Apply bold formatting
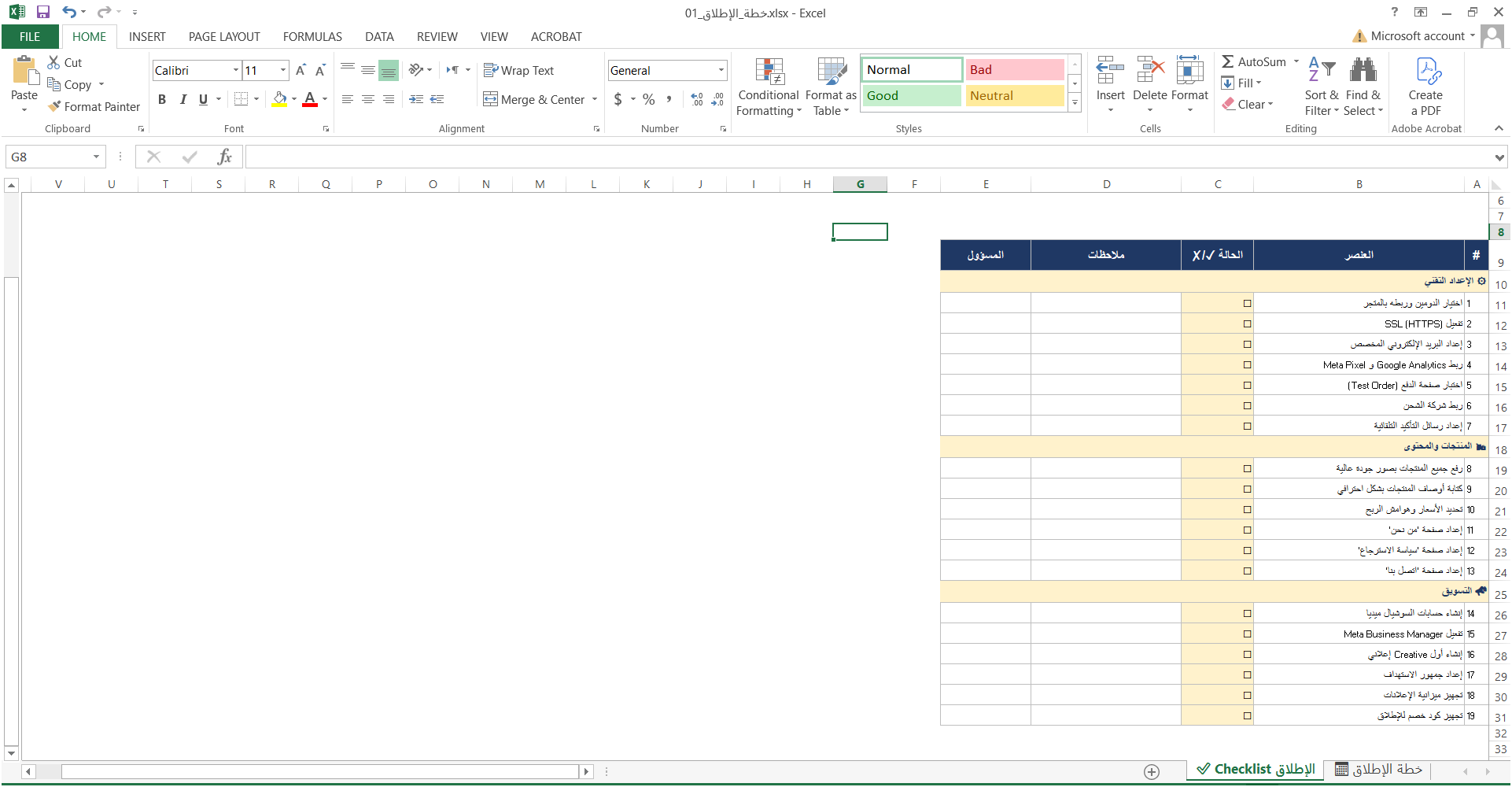Image resolution: width=1512 pixels, height=787 pixels. pos(162,99)
